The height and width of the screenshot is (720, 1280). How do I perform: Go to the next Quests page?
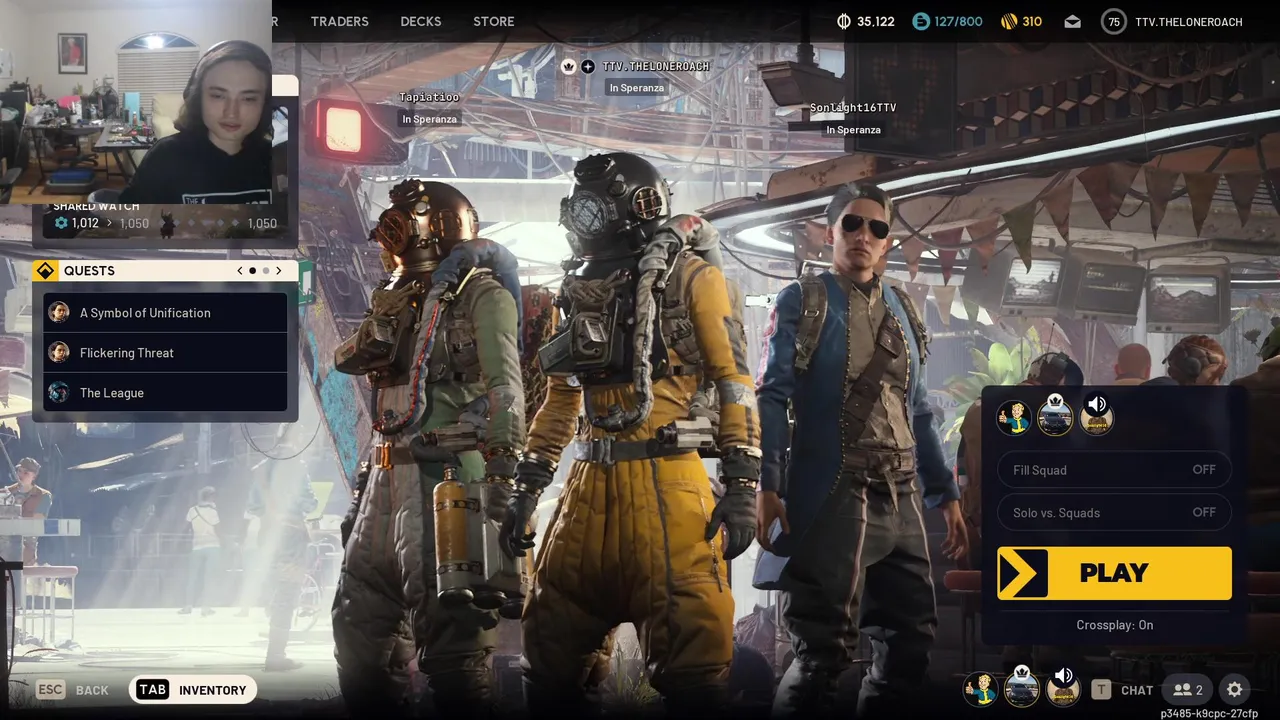tap(279, 271)
